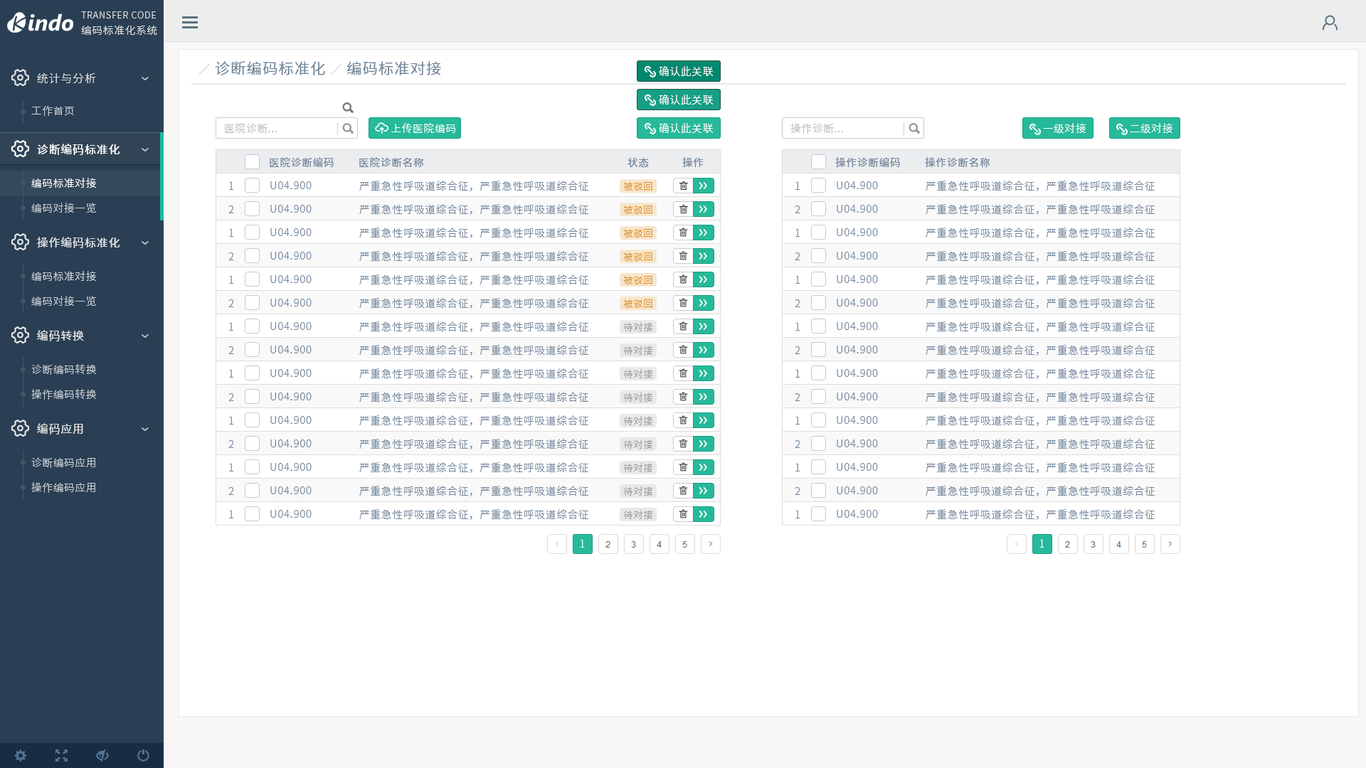Click the 上传医院编码 upload button
The image size is (1366, 768).
point(415,128)
